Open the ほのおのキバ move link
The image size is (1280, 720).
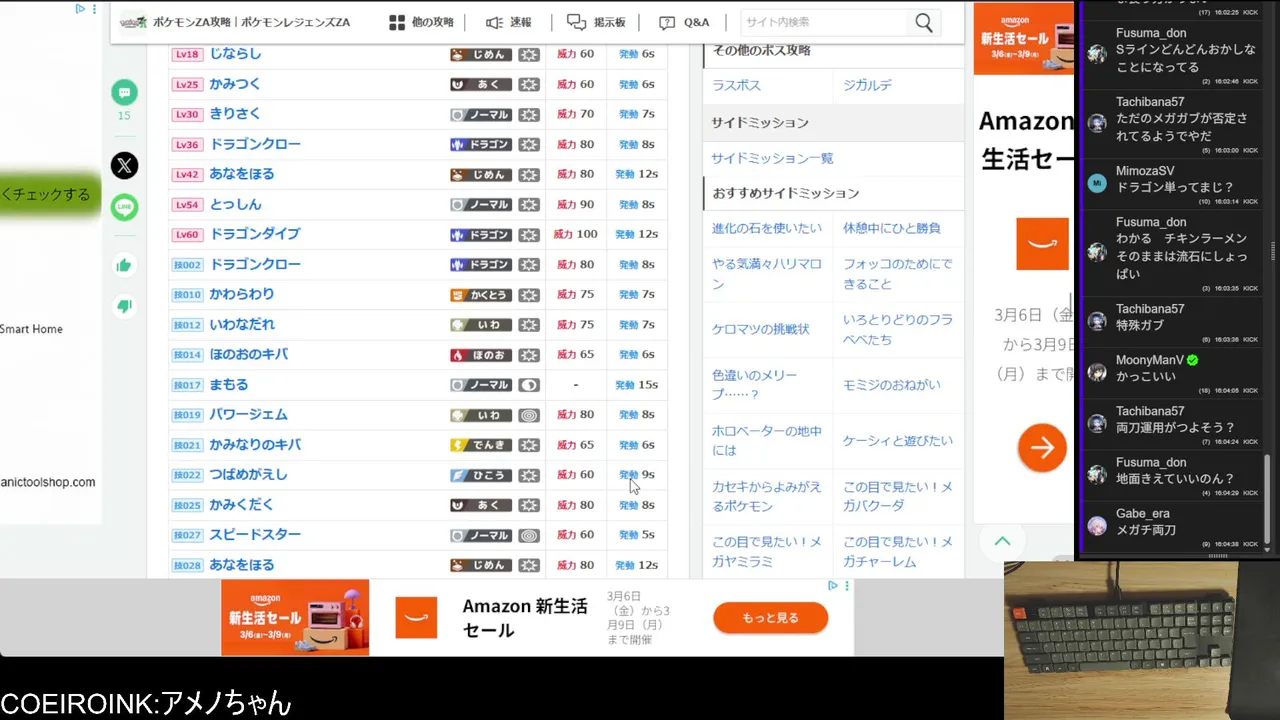click(x=248, y=354)
